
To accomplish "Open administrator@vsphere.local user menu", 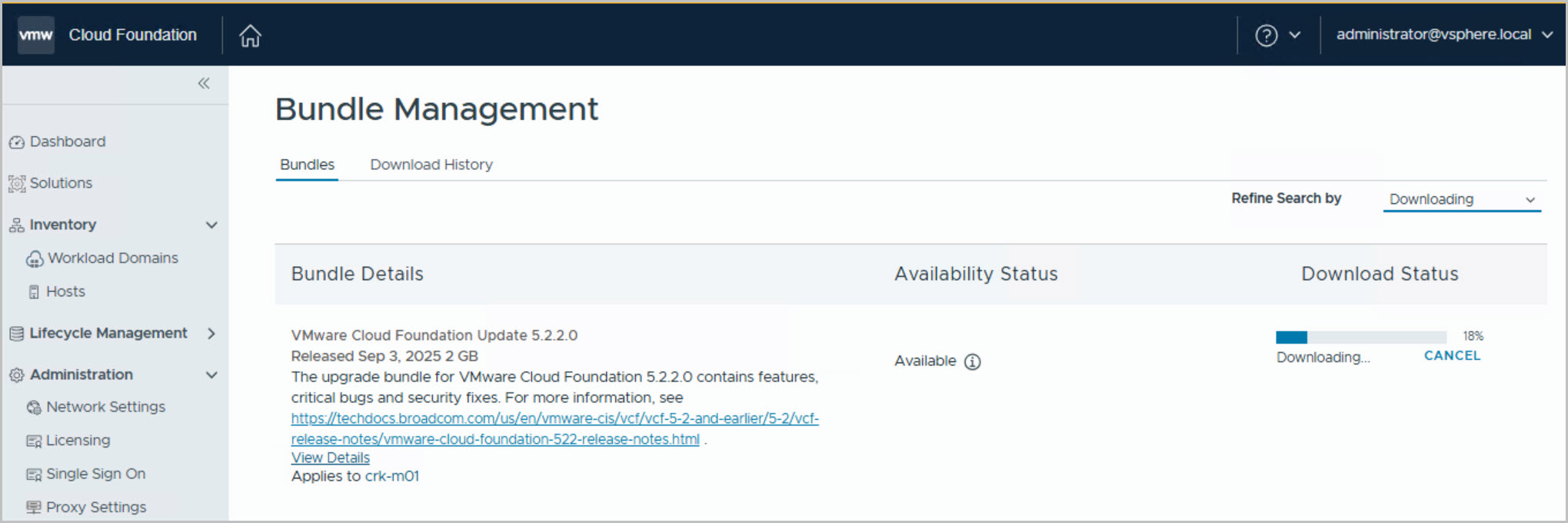I will pyautogui.click(x=1443, y=35).
